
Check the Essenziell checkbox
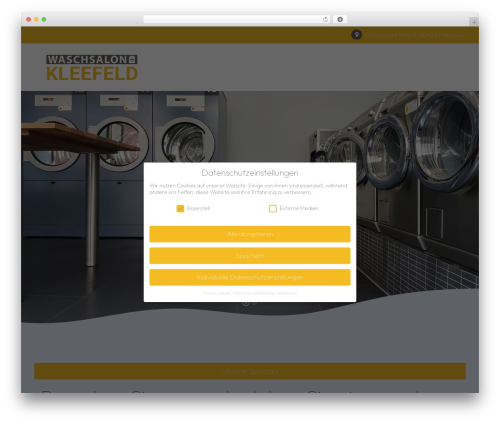(x=180, y=208)
